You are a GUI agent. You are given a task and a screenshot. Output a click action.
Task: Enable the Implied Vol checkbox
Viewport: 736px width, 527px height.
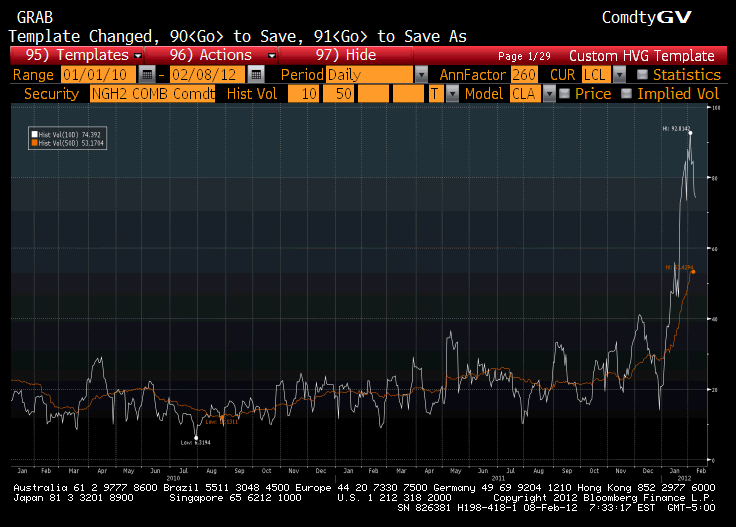(x=626, y=93)
